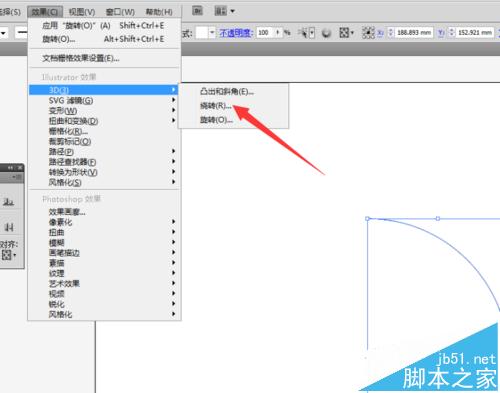Expand the 变形(W) submenu

103,111
